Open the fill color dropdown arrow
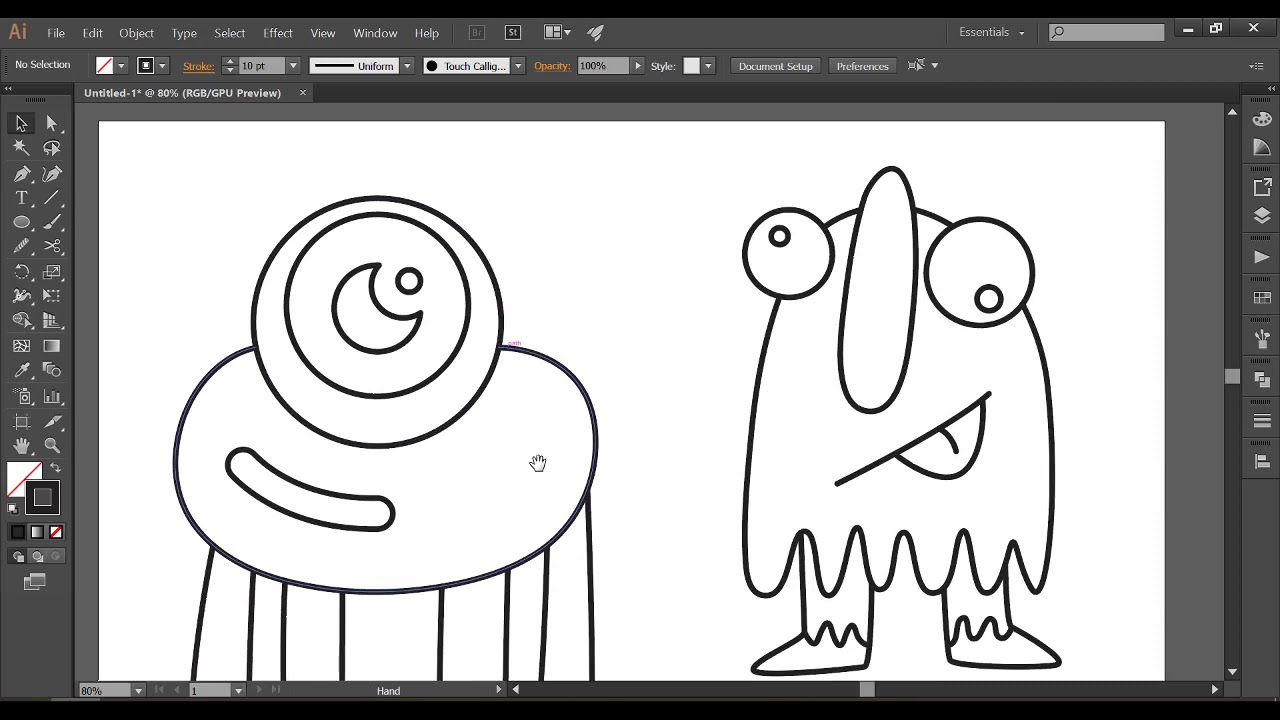 (121, 66)
